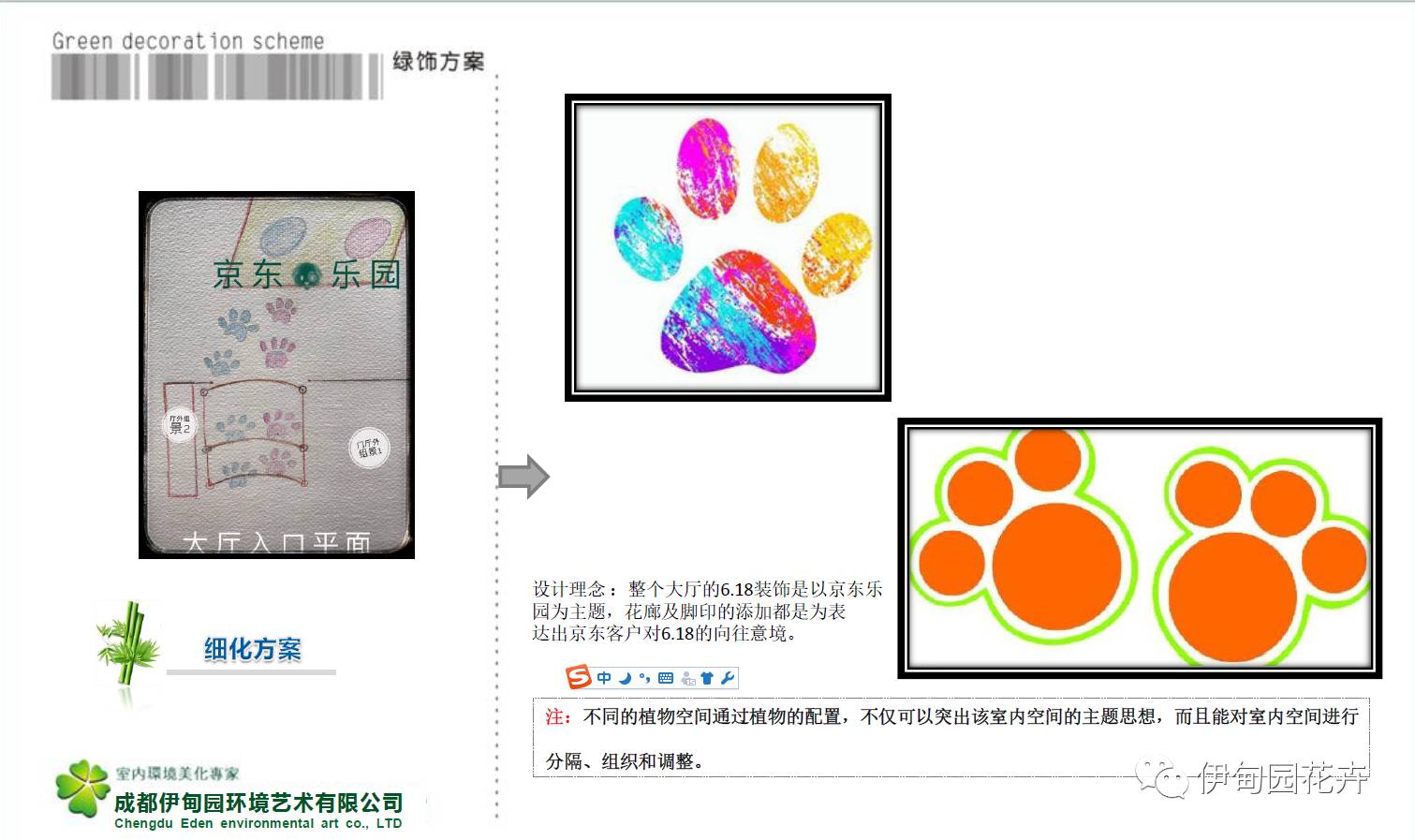Click the 绿饰方案 title text
Image resolution: width=1415 pixels, height=840 pixels.
pos(438,62)
